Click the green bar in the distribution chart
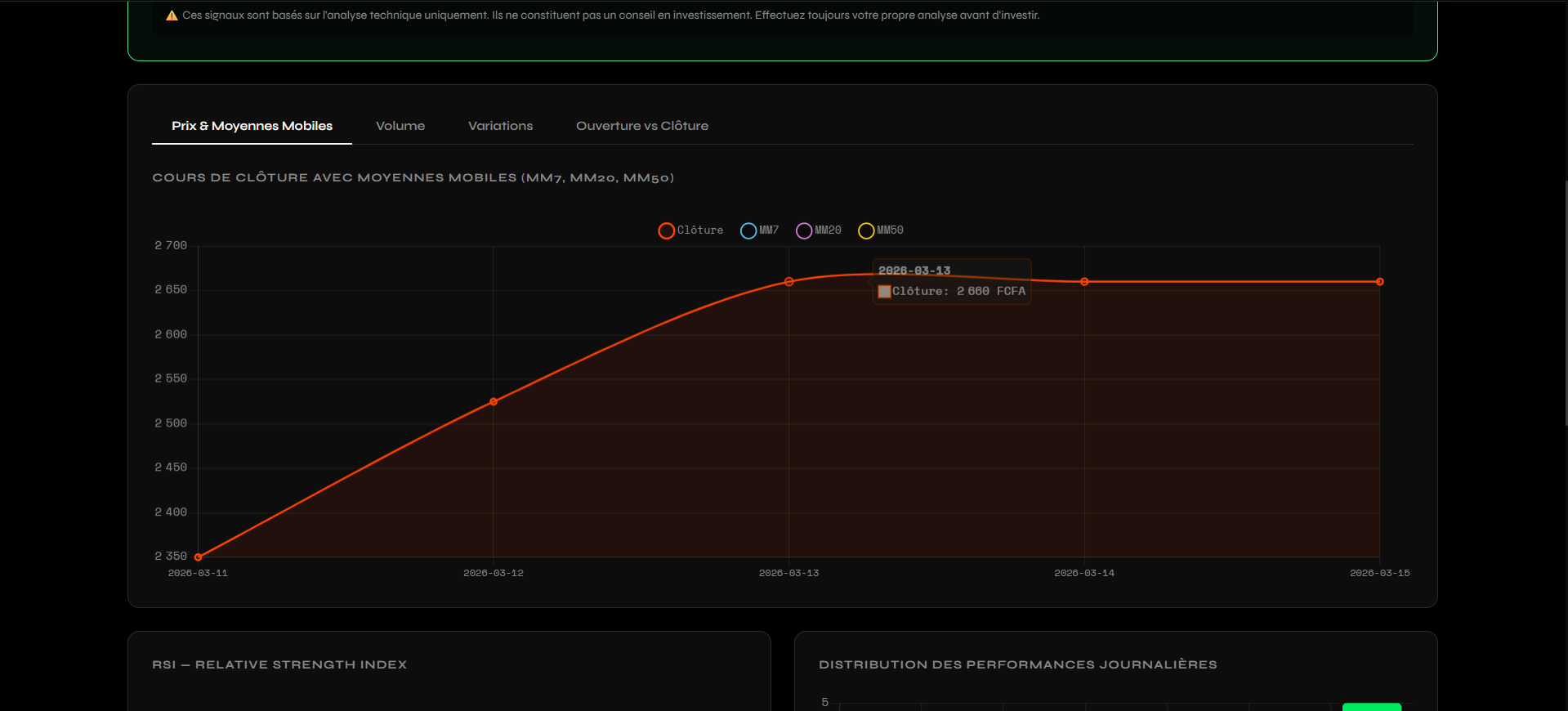 1371,706
